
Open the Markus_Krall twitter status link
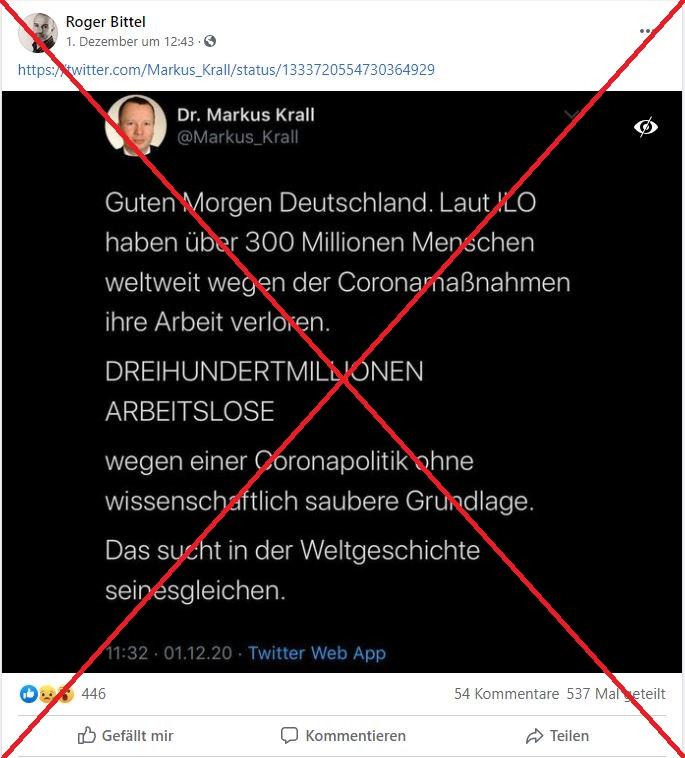pos(226,70)
